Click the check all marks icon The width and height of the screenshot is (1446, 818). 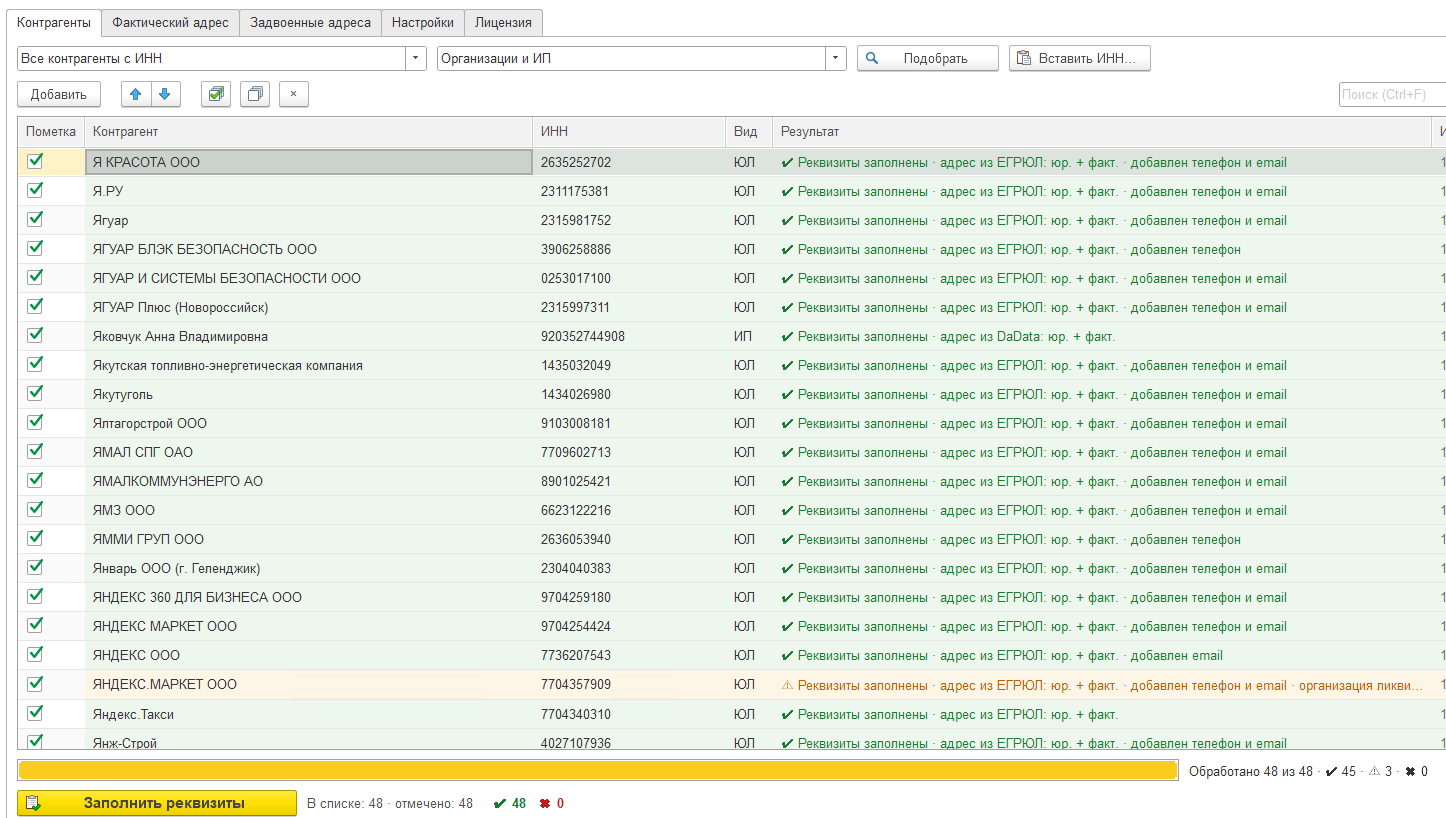215,94
